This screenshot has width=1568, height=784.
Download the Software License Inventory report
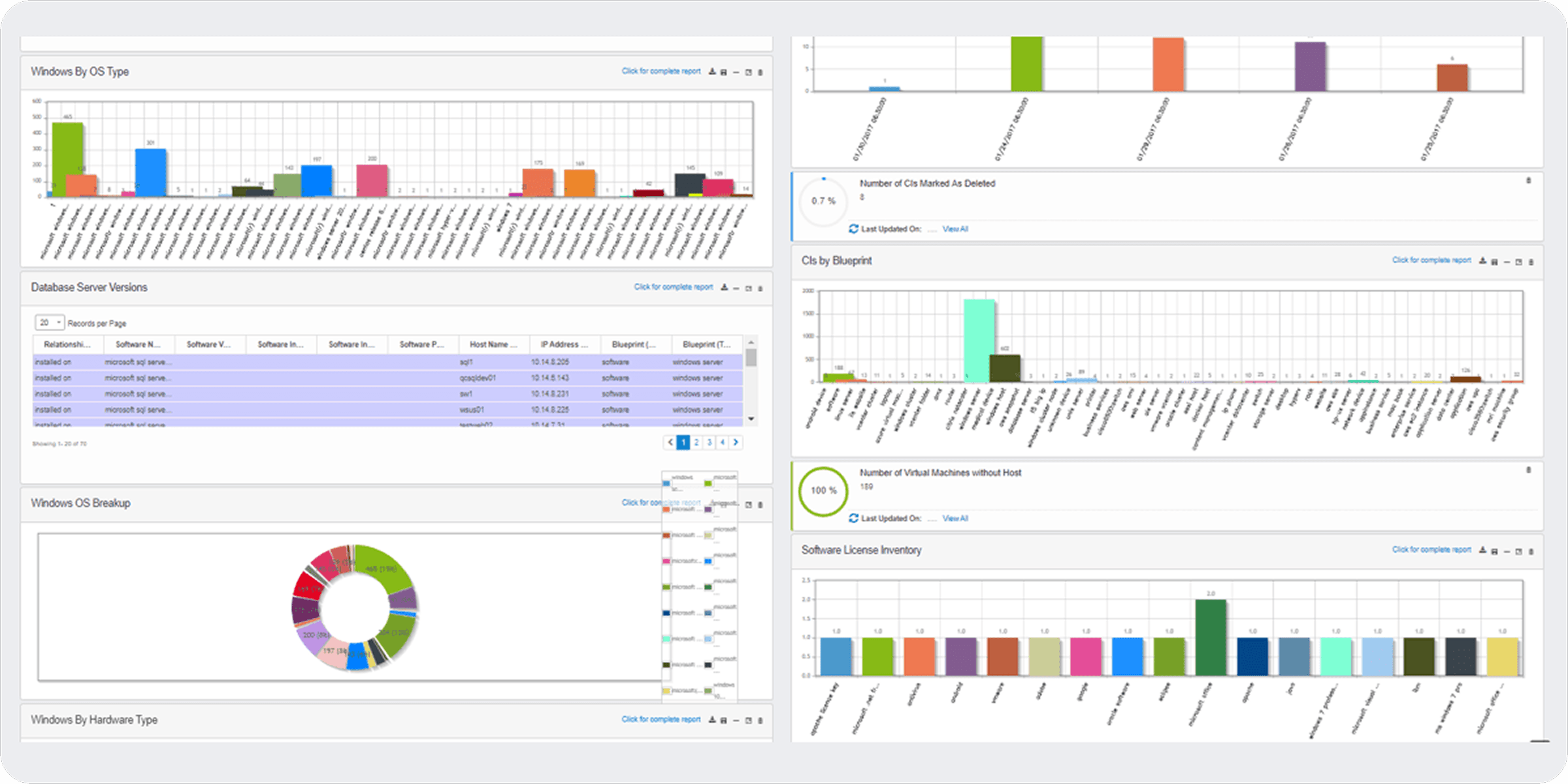(1483, 550)
